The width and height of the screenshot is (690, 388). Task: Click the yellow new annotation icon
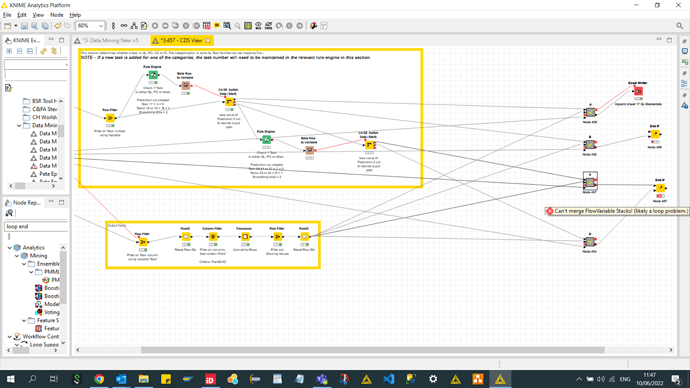click(217, 26)
